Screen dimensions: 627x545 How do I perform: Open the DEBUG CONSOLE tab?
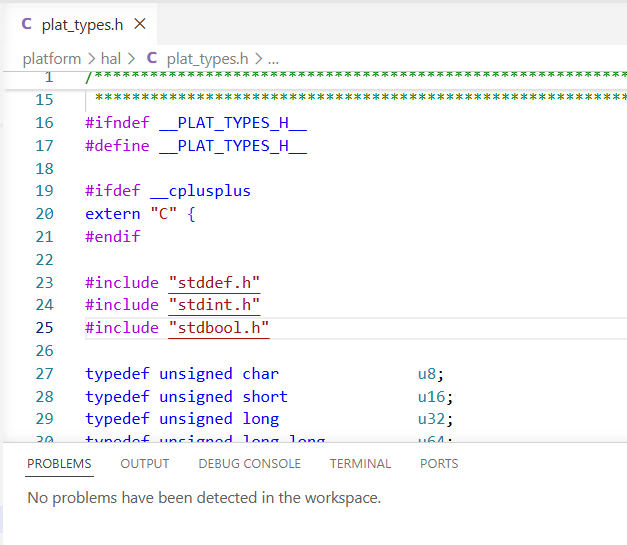(250, 463)
